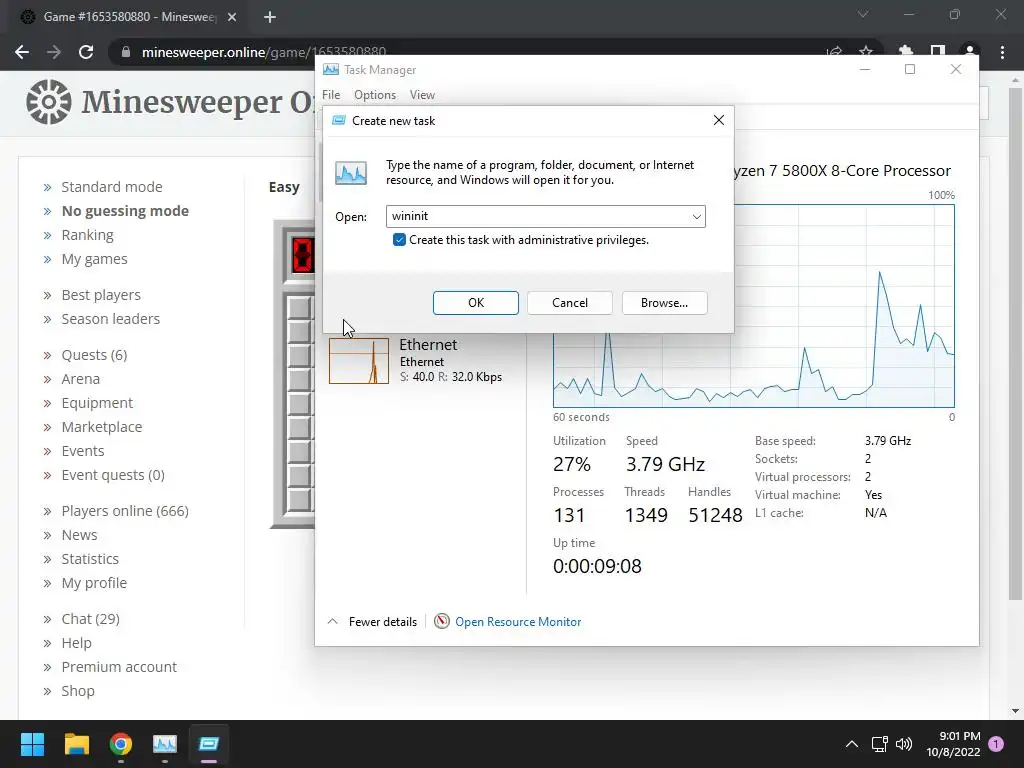Open network tray icon
Image resolution: width=1024 pixels, height=768 pixels.
point(879,744)
